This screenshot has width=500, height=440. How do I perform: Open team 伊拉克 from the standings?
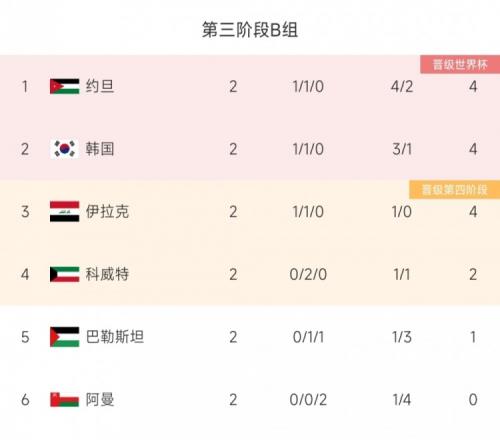107,211
